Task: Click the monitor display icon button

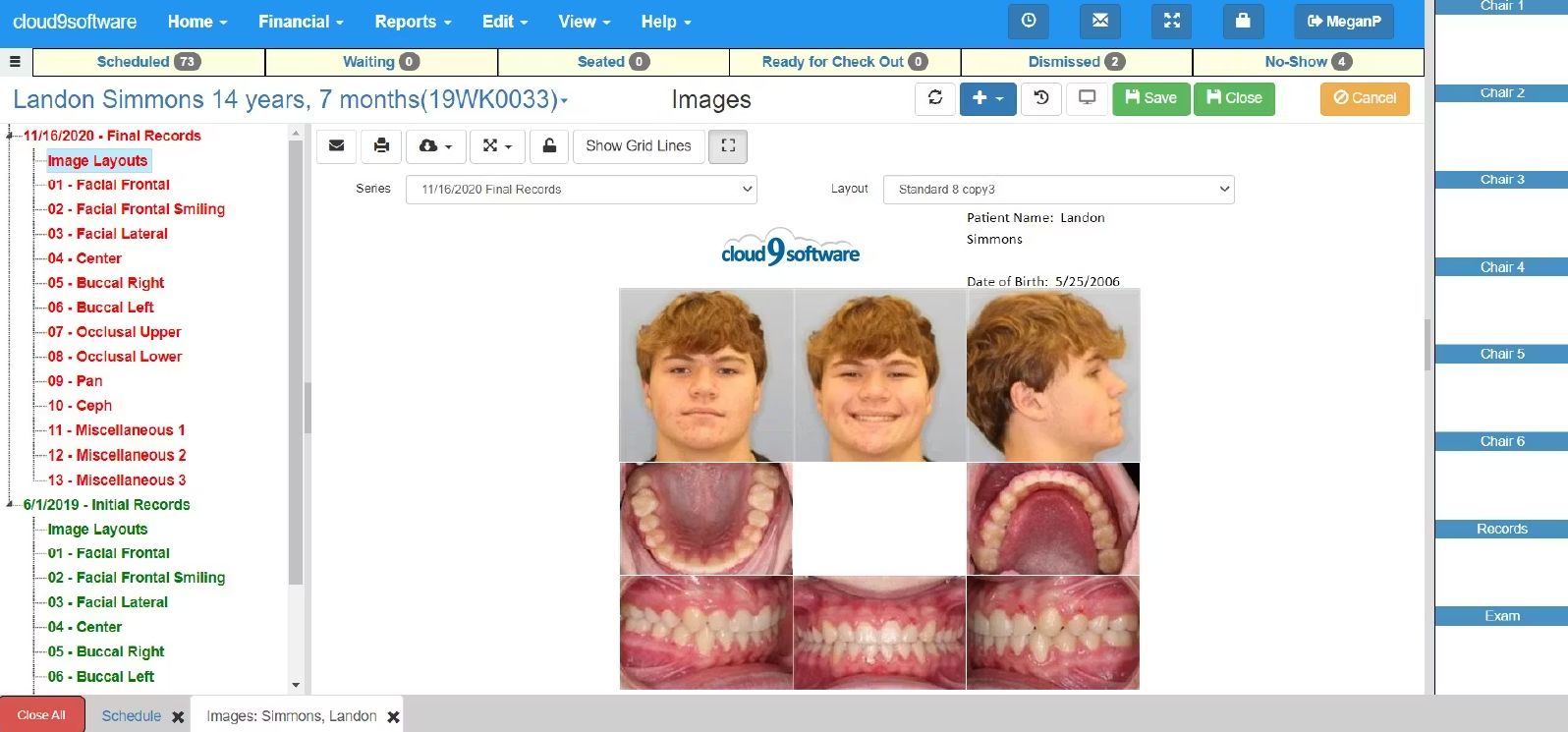Action: click(1088, 98)
